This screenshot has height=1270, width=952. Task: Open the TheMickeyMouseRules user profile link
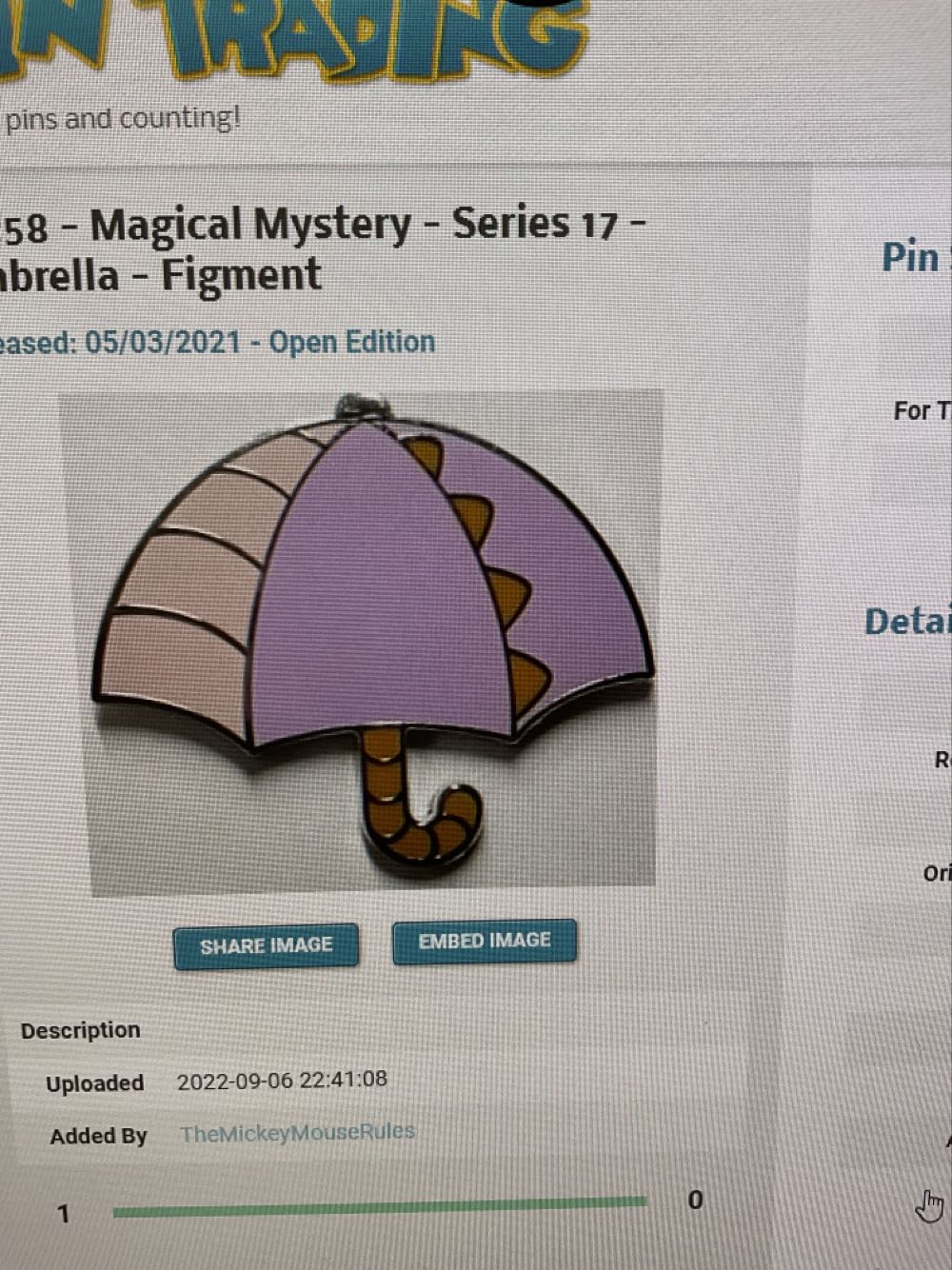(x=297, y=1133)
